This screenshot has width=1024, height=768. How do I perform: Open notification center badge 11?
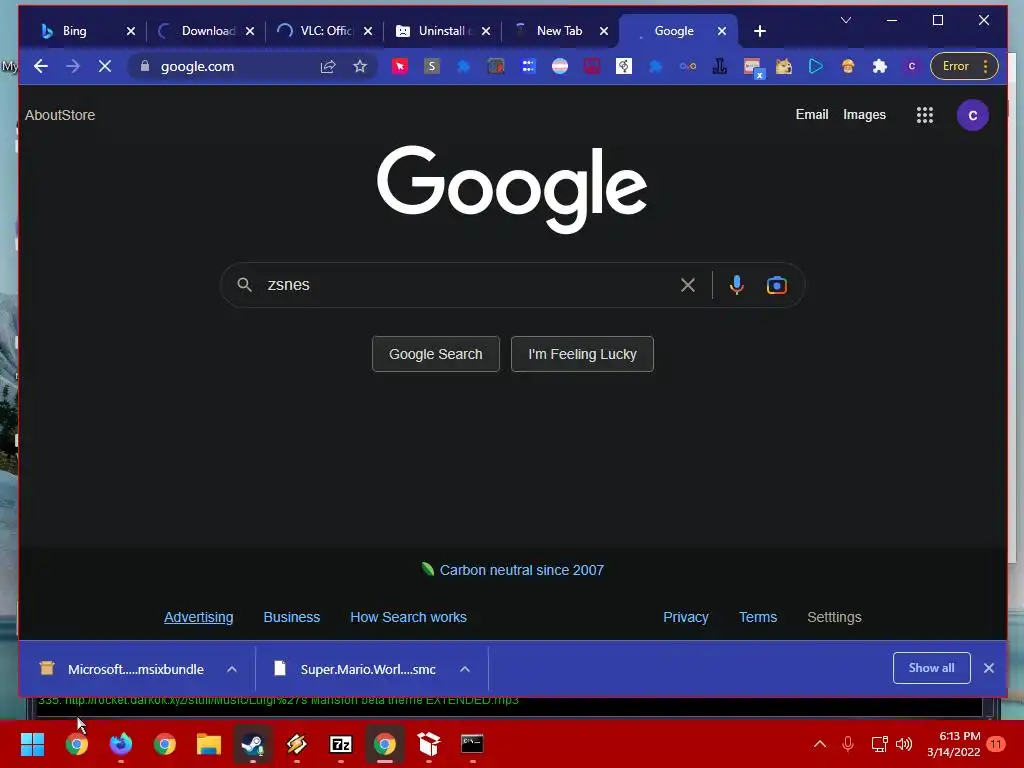[x=996, y=744]
